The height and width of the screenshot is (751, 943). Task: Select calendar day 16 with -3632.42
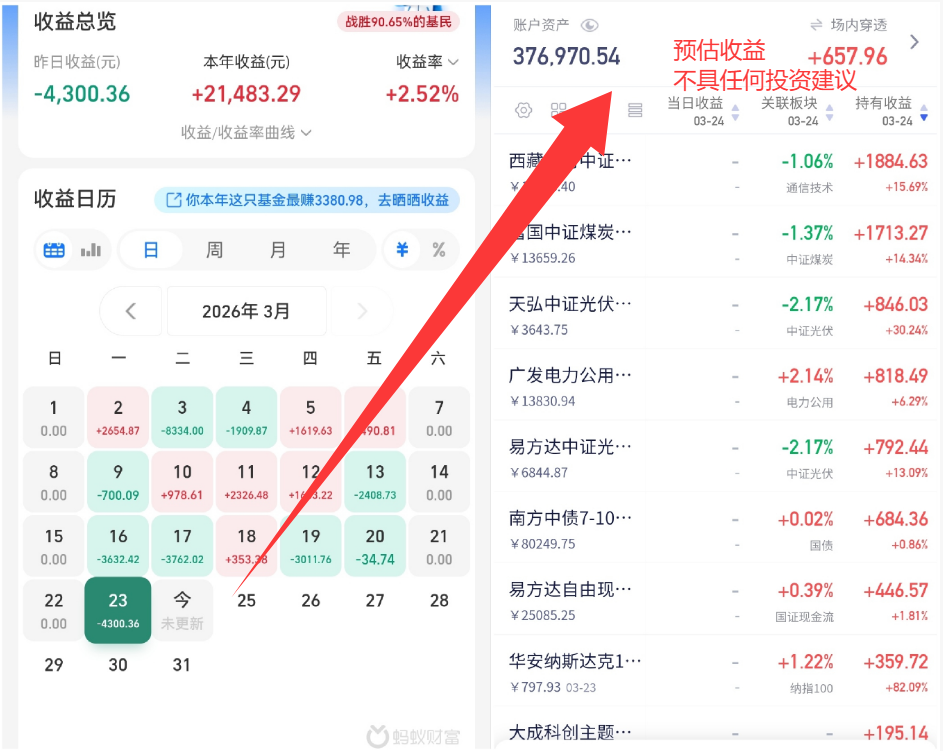tap(118, 546)
